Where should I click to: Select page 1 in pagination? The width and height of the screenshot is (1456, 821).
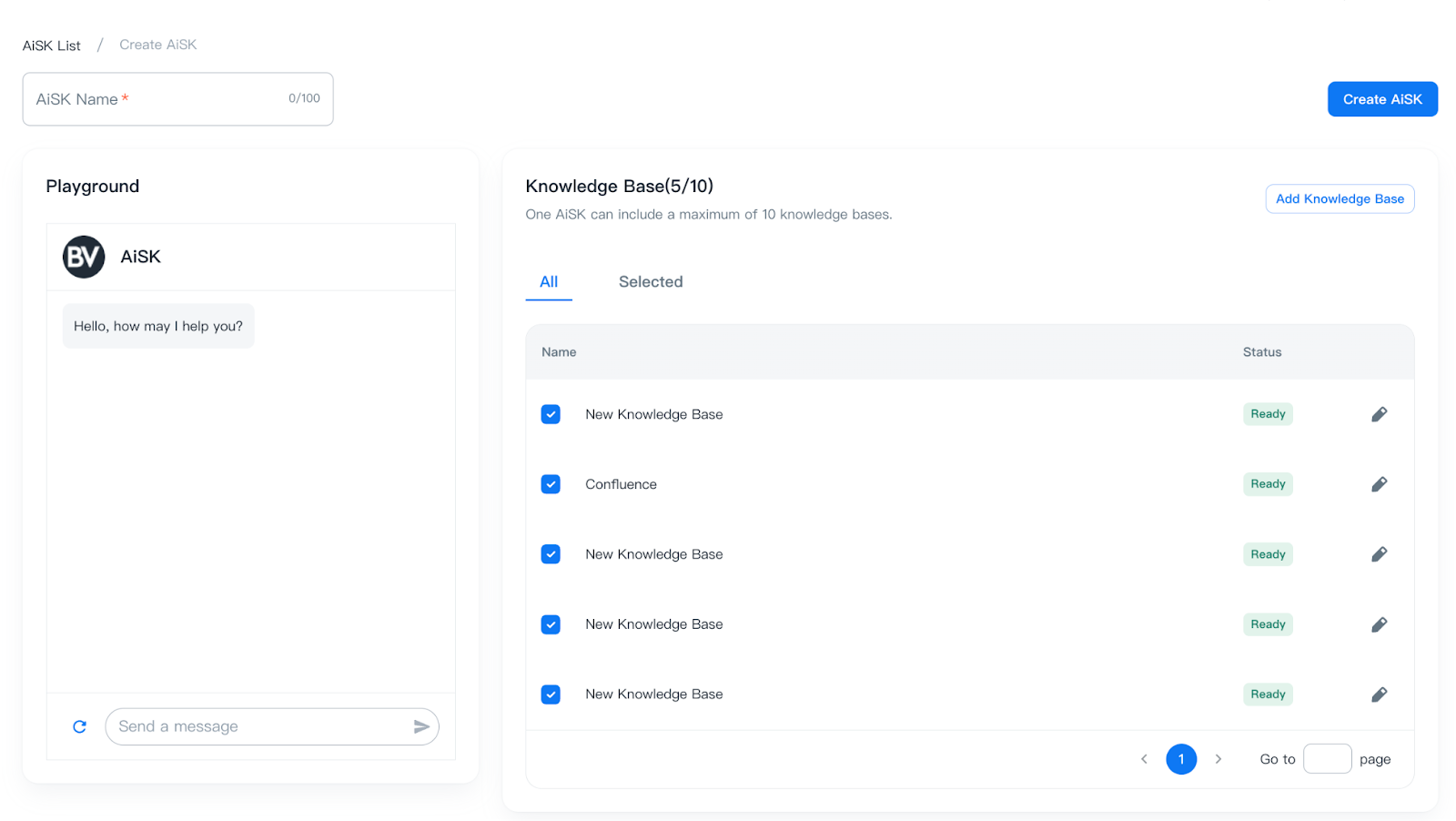[1181, 759]
